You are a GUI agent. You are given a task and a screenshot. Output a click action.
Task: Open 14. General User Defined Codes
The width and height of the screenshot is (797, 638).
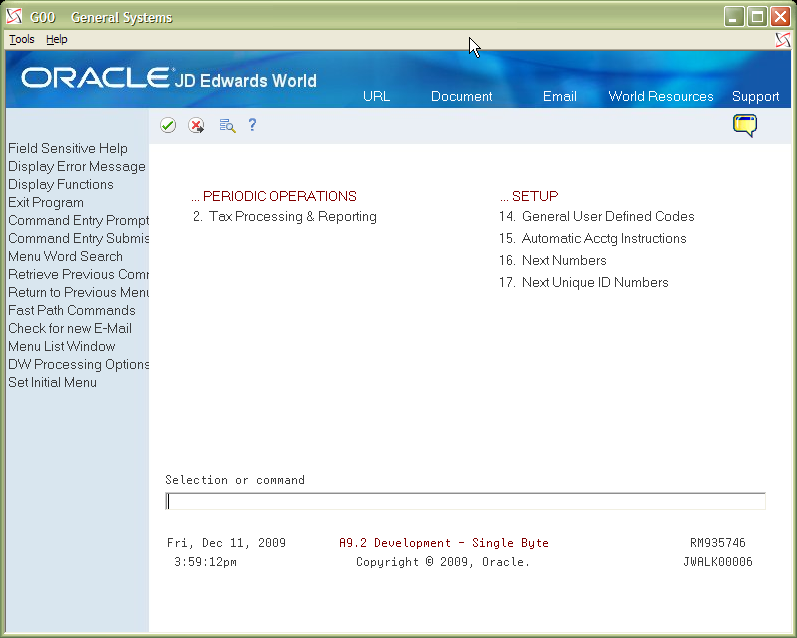click(x=596, y=217)
